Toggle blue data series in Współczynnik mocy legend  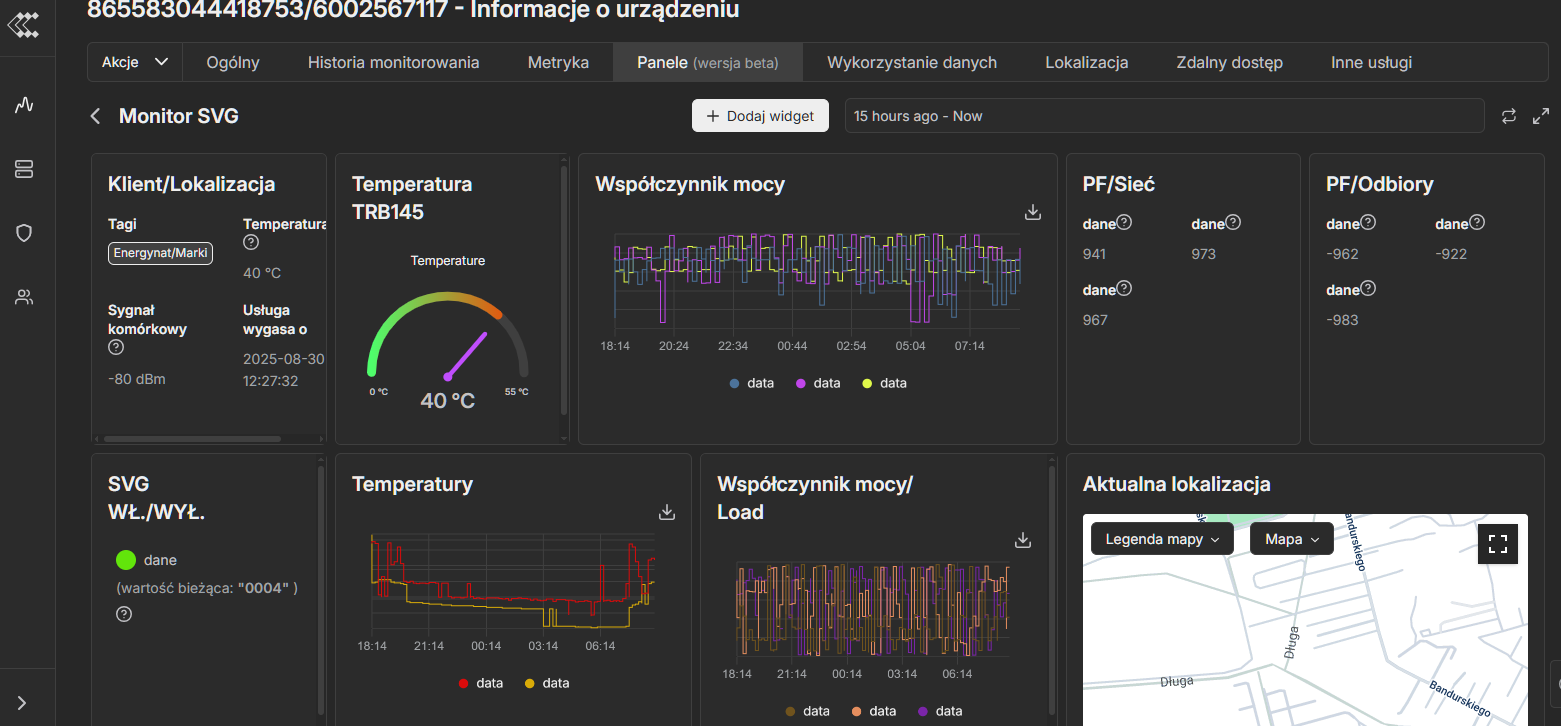(752, 383)
